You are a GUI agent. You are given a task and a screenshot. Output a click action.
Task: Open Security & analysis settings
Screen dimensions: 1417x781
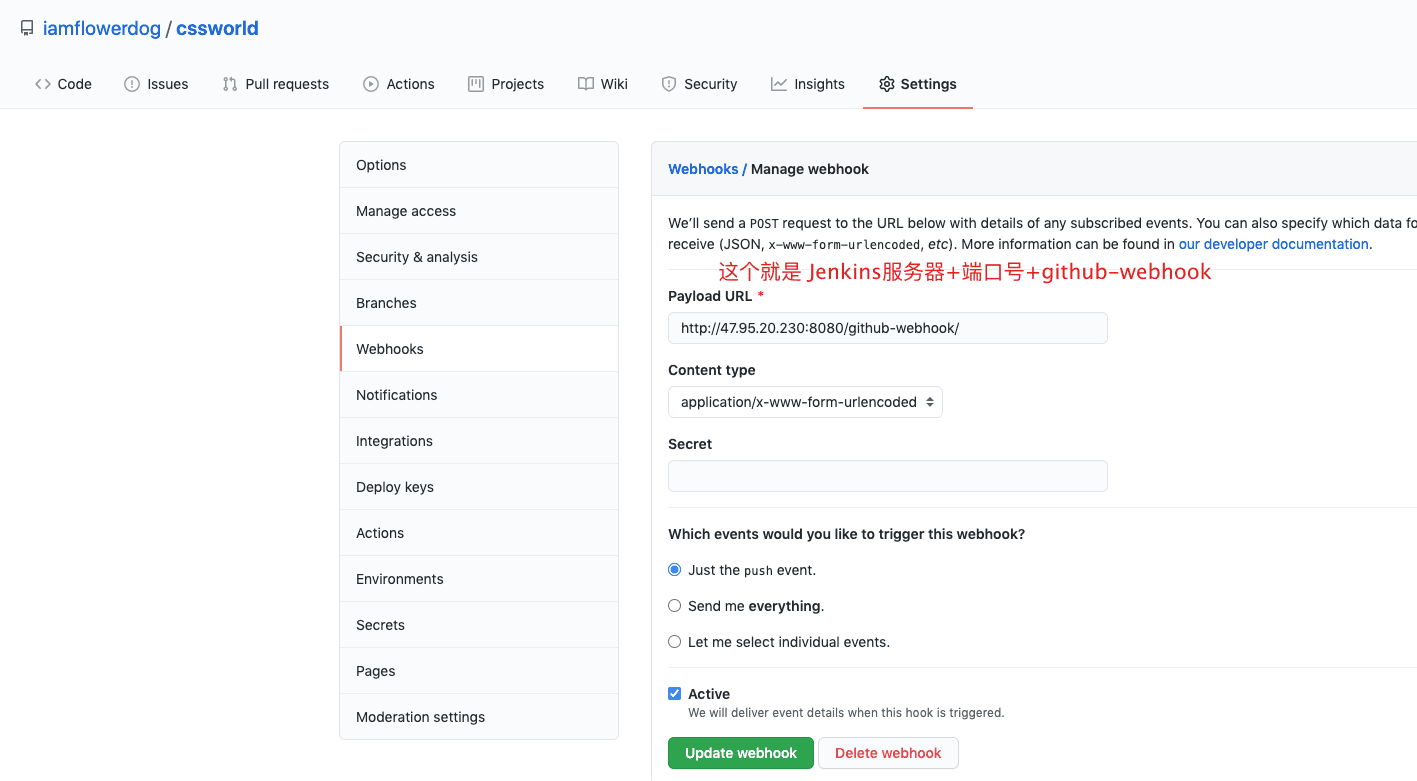coord(479,257)
